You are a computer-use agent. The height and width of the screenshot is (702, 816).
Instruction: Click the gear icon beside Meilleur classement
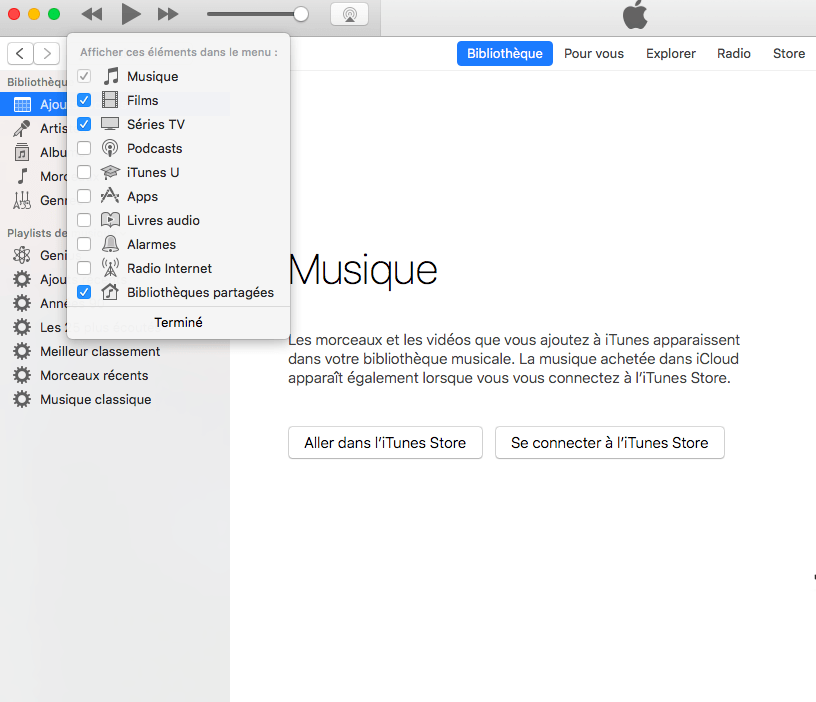coord(22,351)
